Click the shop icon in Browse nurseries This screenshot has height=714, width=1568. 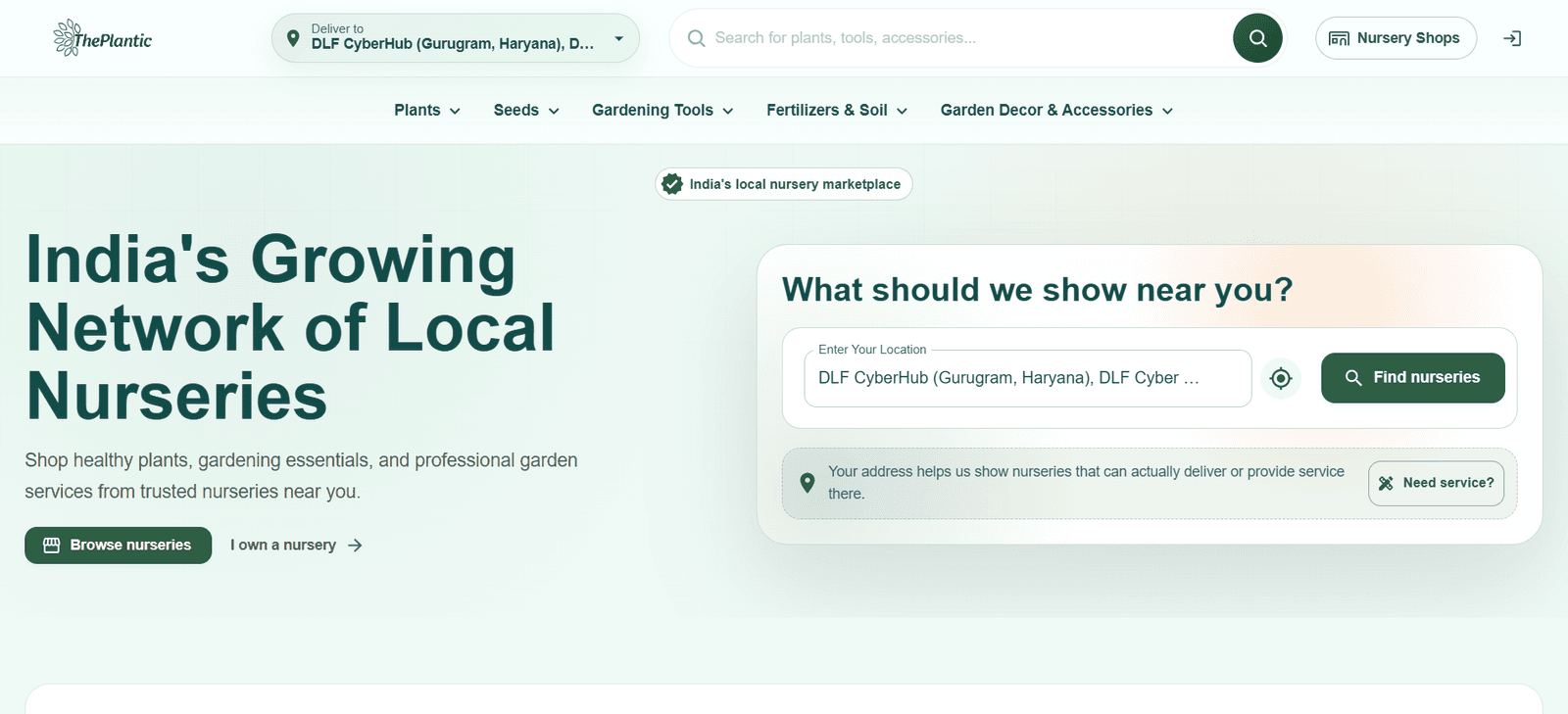click(x=52, y=545)
